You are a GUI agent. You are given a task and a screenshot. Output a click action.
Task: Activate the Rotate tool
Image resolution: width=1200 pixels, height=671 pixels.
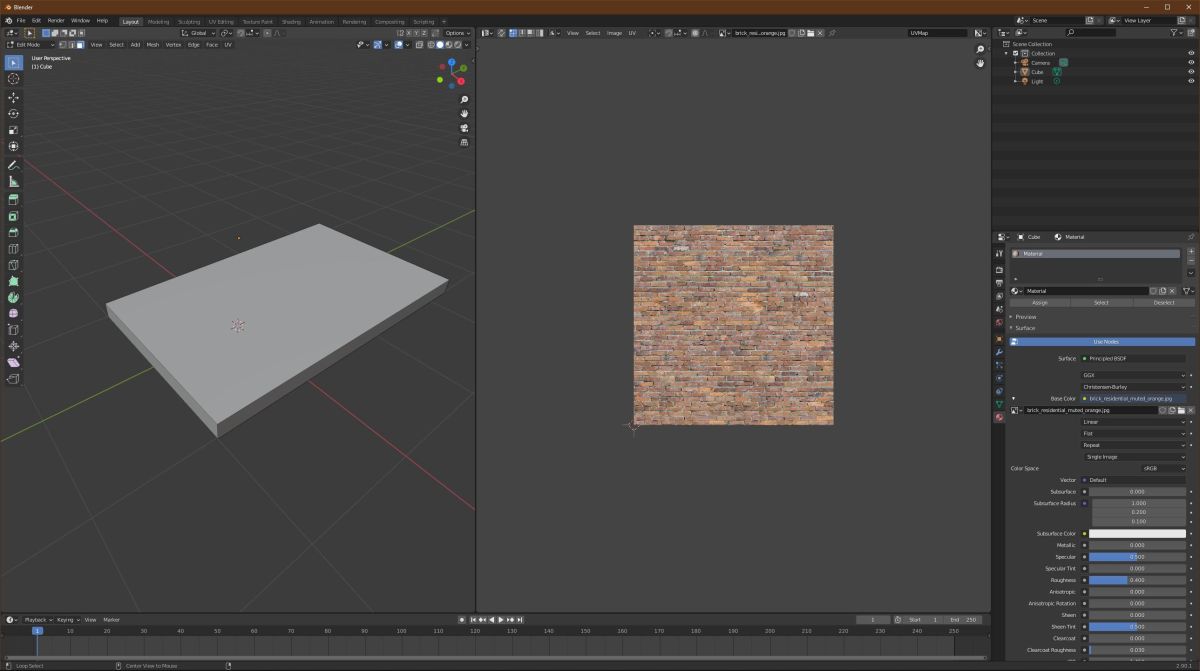[14, 114]
